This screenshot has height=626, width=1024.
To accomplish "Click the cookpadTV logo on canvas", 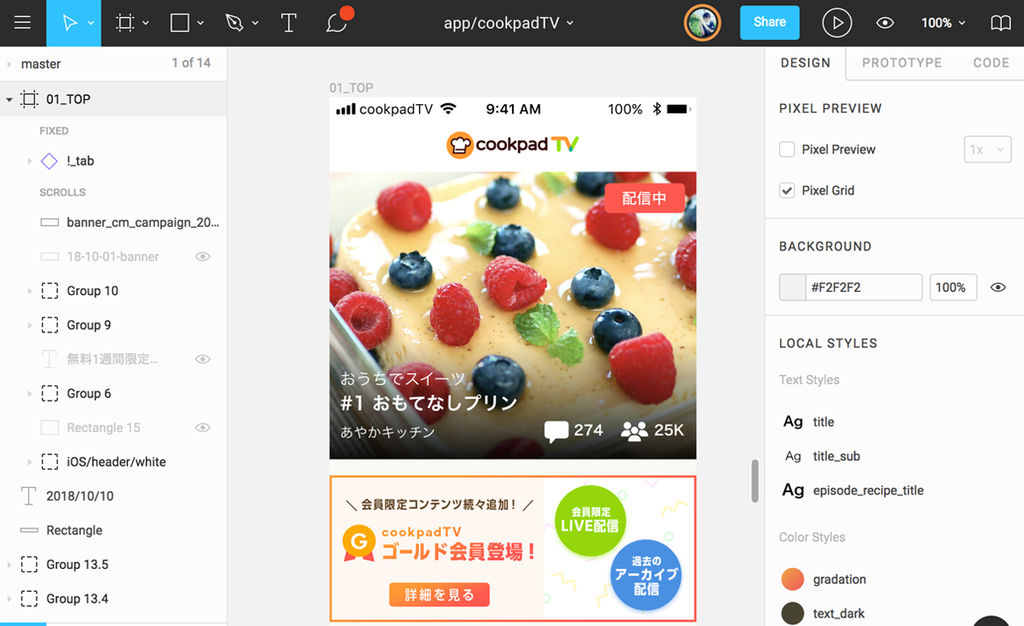I will click(x=513, y=144).
